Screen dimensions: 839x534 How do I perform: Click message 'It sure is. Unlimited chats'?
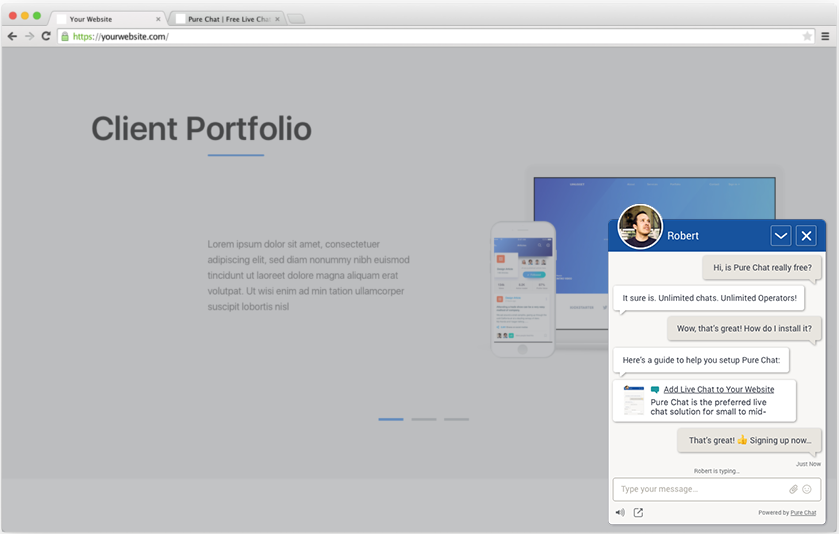(709, 298)
